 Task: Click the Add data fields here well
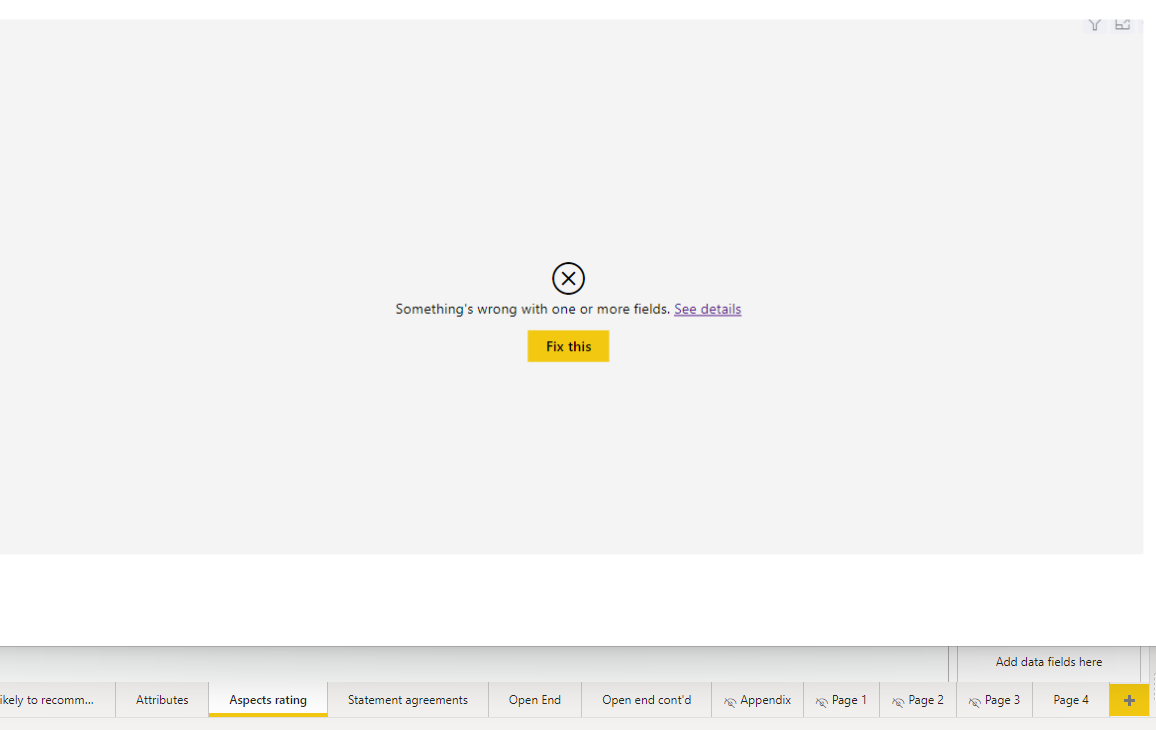(1048, 662)
